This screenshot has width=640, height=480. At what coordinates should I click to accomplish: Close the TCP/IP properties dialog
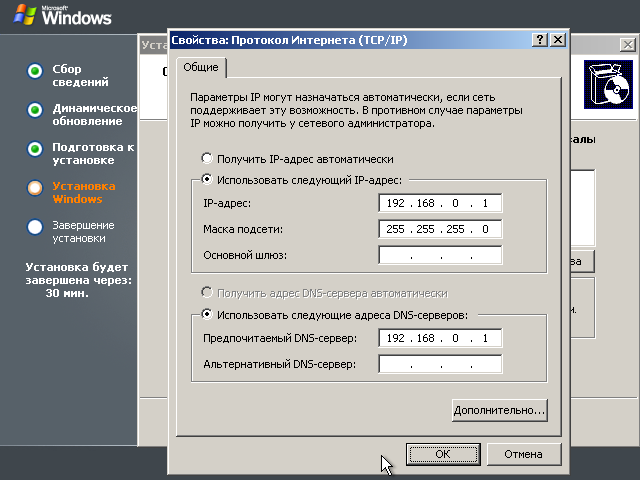pyautogui.click(x=558, y=40)
